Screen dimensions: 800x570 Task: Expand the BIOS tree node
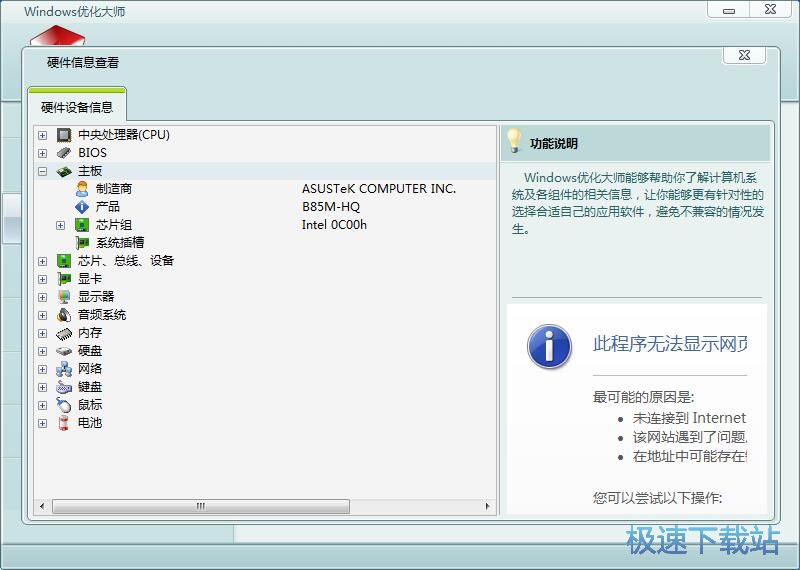[42, 153]
